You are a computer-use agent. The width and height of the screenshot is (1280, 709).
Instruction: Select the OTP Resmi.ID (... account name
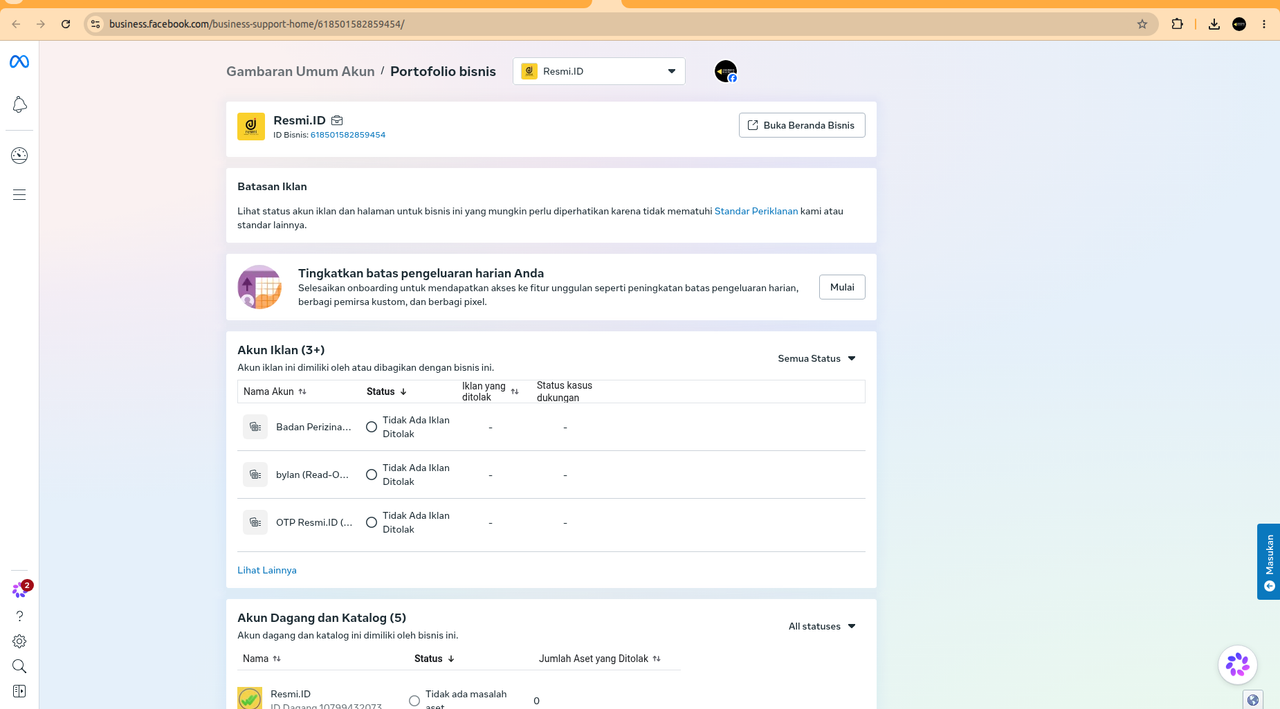click(314, 522)
